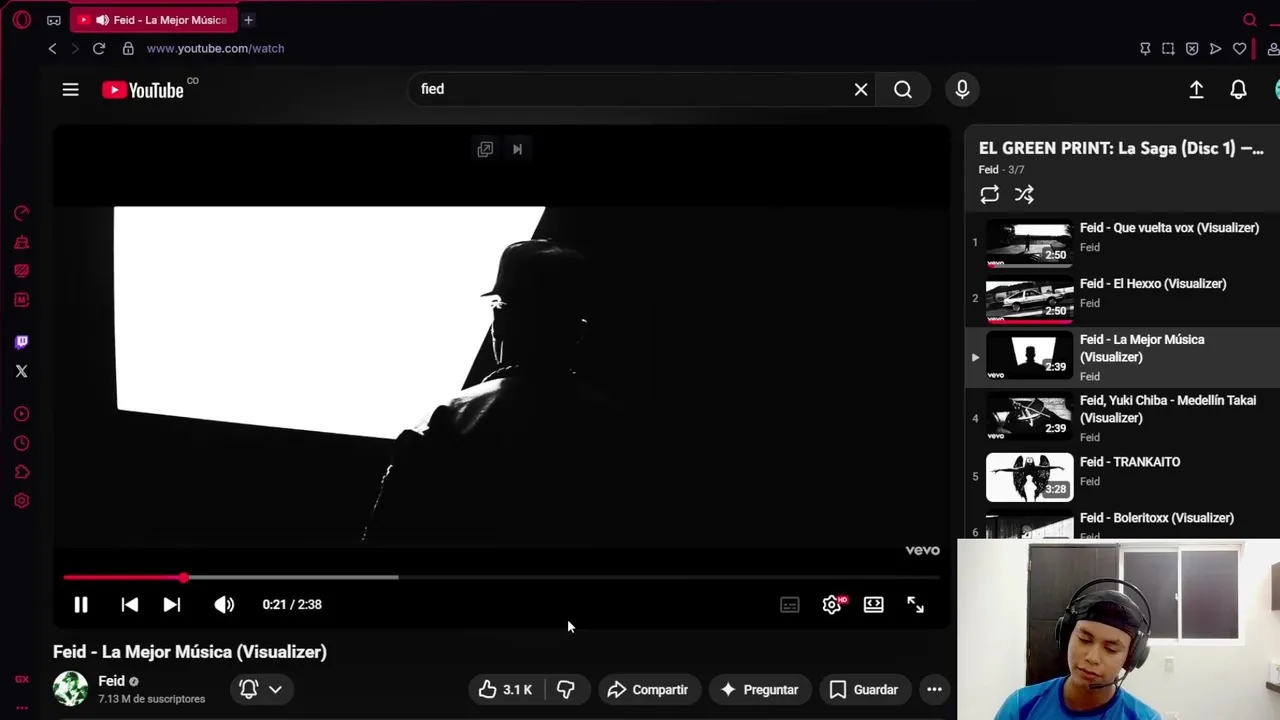Add page to bookmarks with heart icon

pos(1240,48)
